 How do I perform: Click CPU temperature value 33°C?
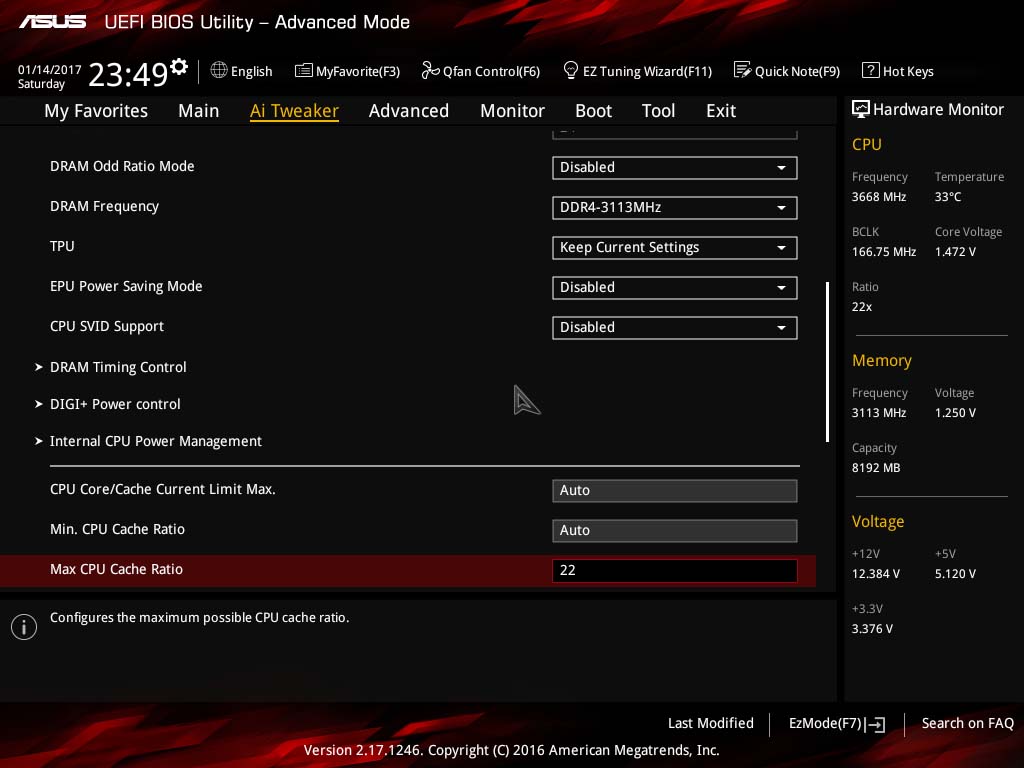(948, 197)
